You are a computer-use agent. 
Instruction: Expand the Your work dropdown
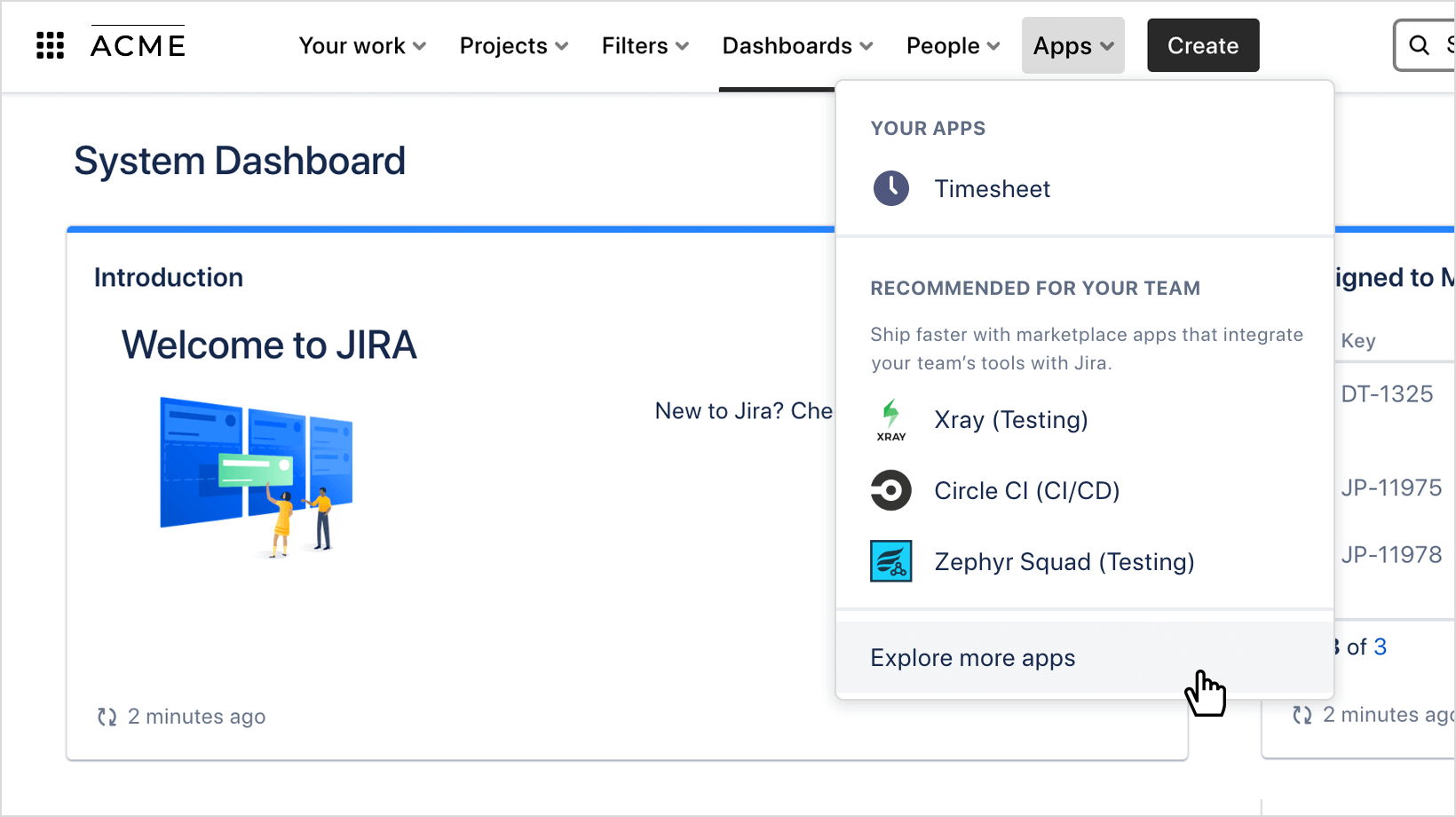click(362, 45)
